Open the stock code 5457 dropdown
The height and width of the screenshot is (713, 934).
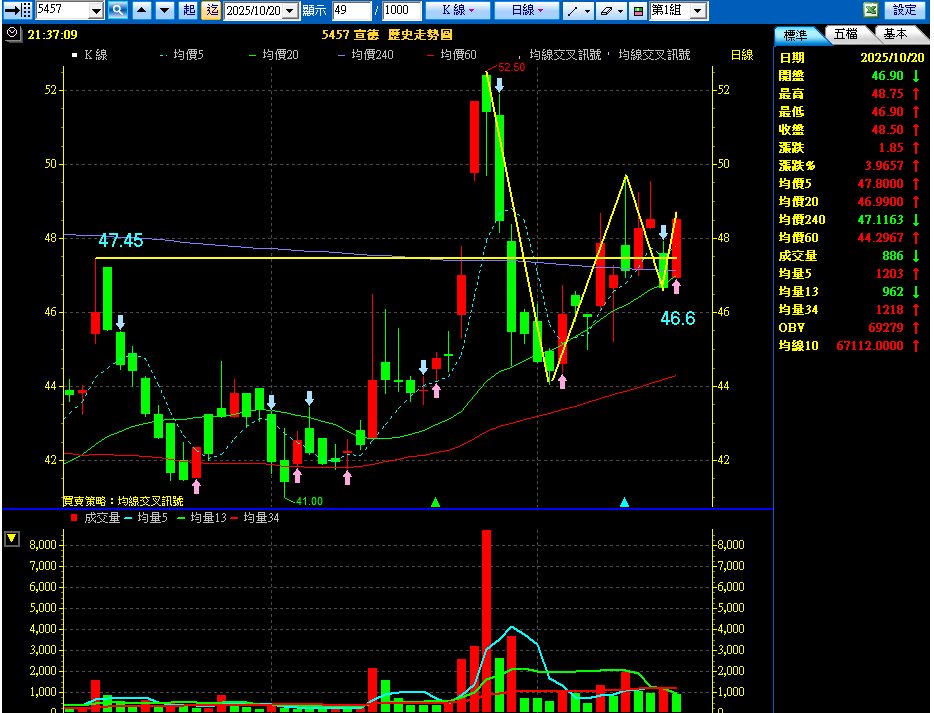pyautogui.click(x=96, y=10)
